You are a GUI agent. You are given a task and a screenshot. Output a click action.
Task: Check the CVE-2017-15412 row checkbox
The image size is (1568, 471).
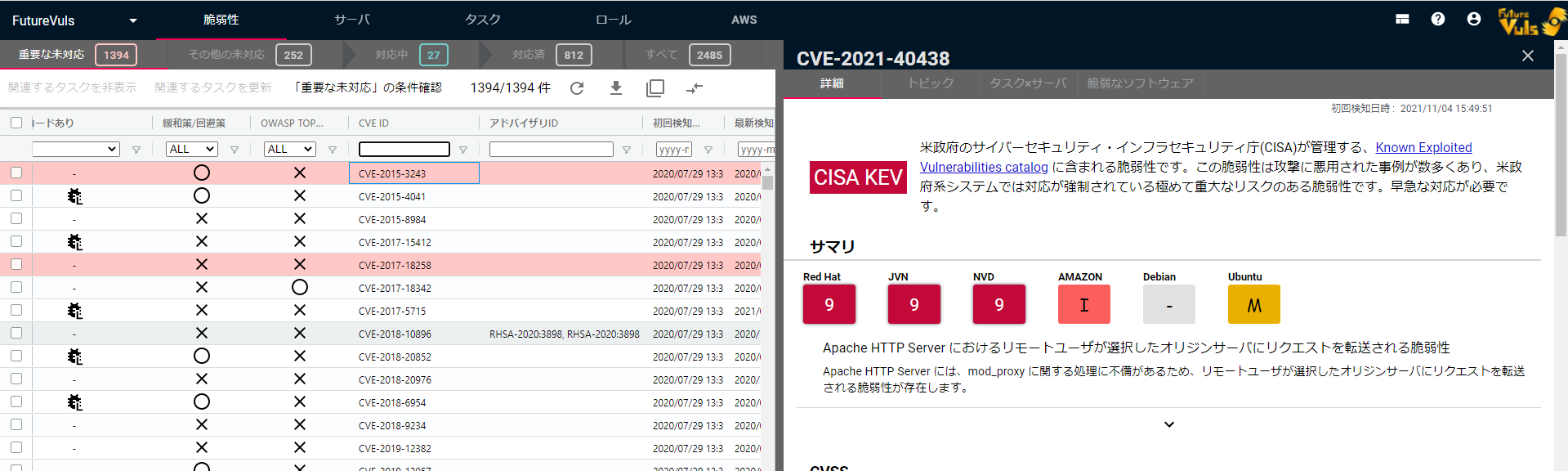click(x=16, y=241)
